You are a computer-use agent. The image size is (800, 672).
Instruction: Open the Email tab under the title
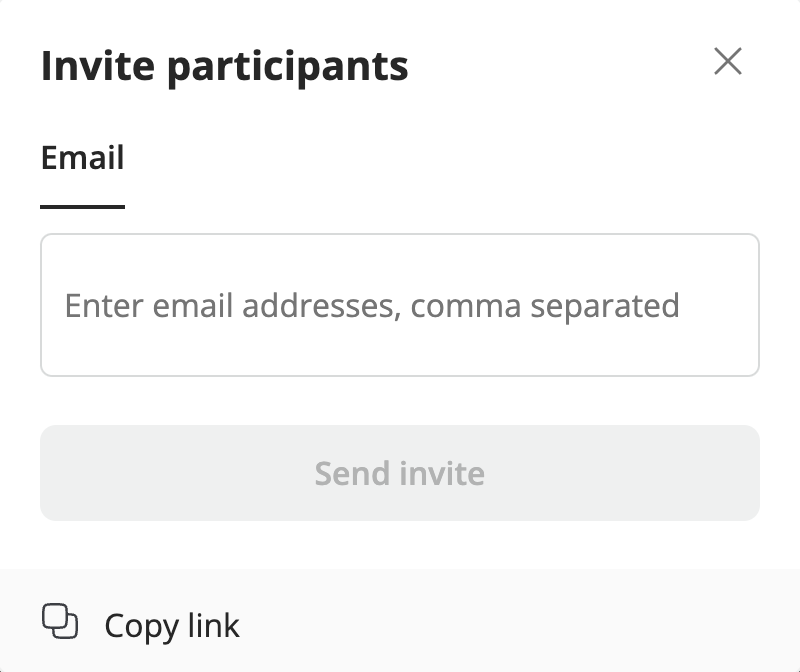pos(82,158)
